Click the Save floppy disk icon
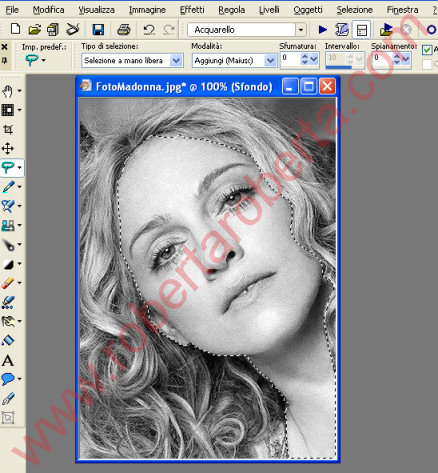The width and height of the screenshot is (438, 473). [98, 30]
